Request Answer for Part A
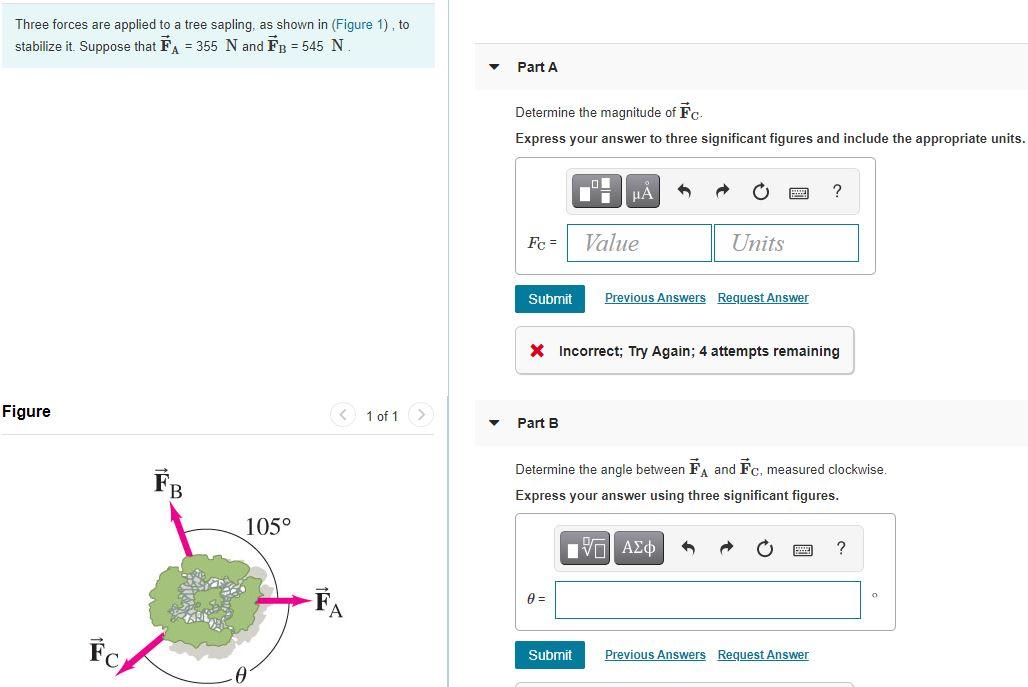1028x687 pixels. pos(762,297)
